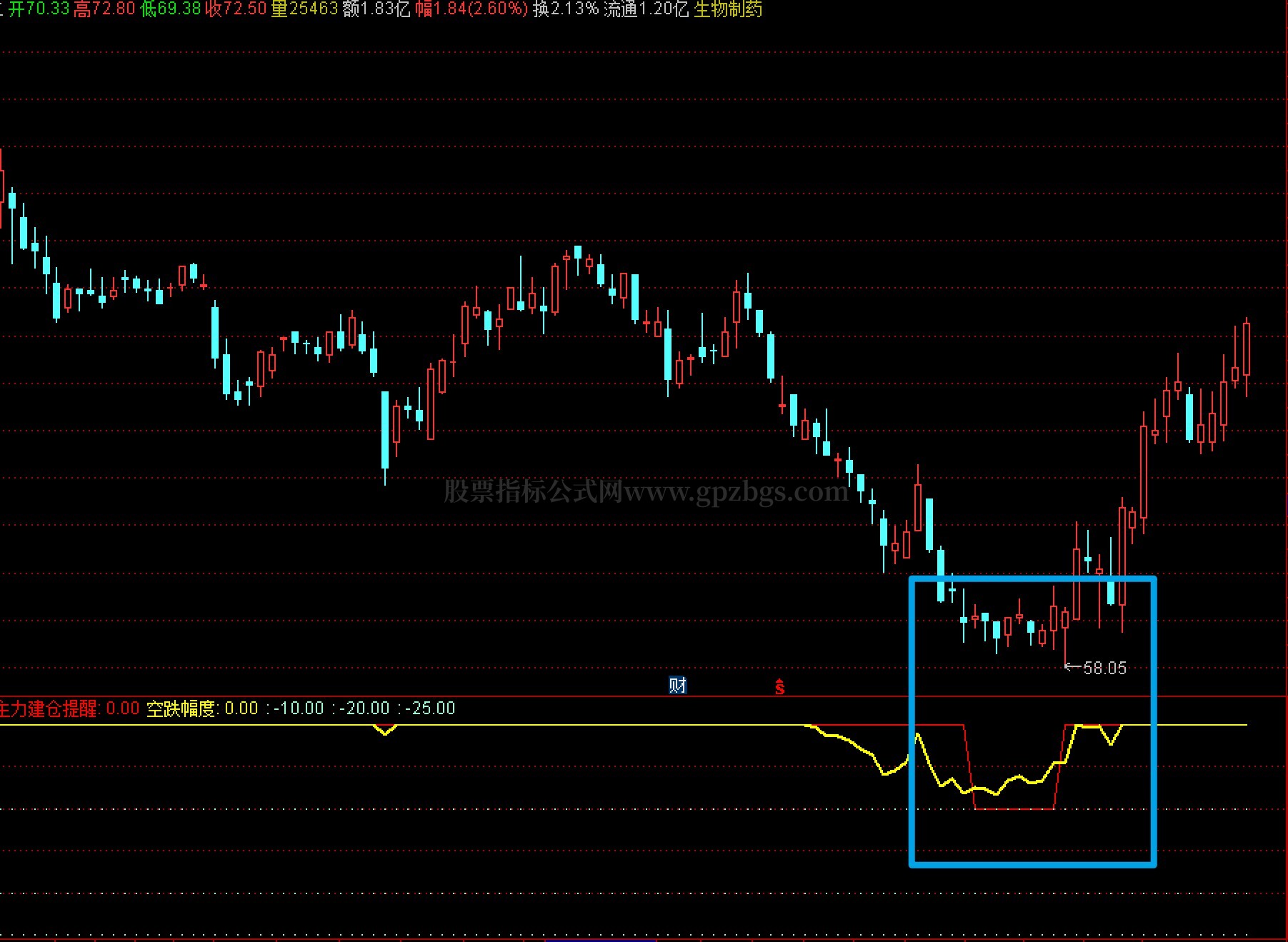Click the close price 收72.50 value

tap(236, 9)
